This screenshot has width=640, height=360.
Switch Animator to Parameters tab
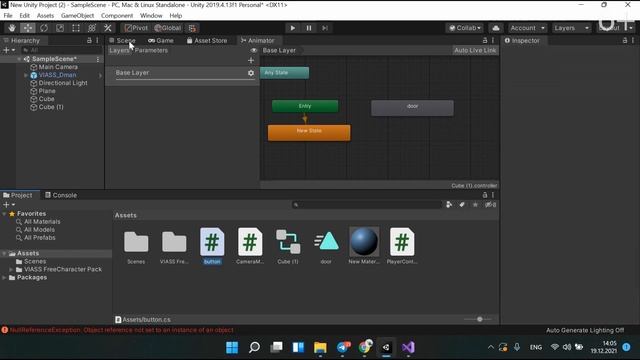coord(151,50)
